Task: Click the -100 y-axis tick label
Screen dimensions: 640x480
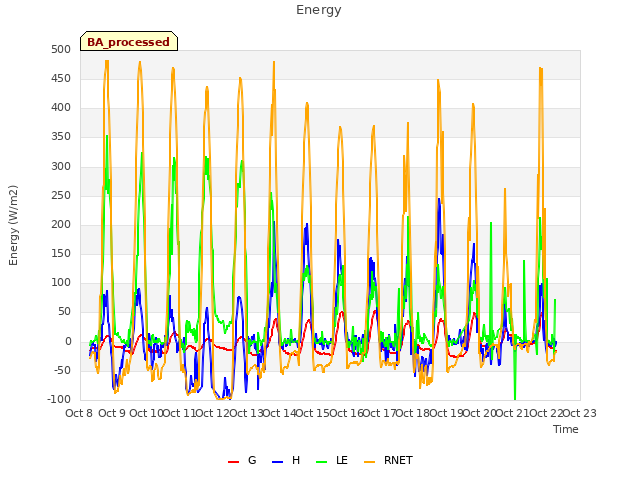Action: [x=59, y=399]
